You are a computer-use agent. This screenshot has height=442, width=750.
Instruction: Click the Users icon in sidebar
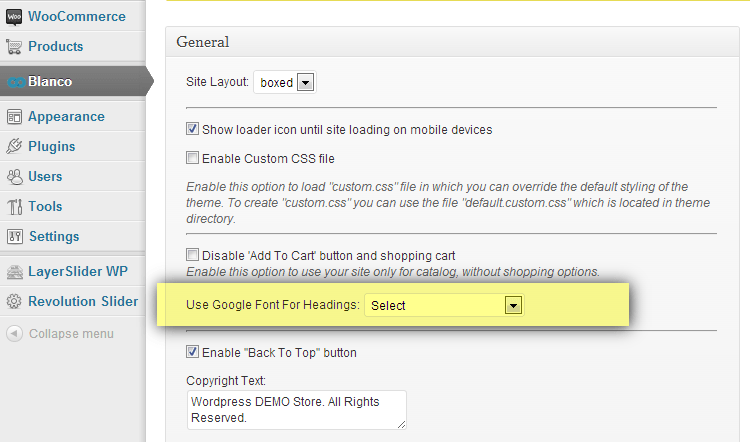(x=14, y=177)
